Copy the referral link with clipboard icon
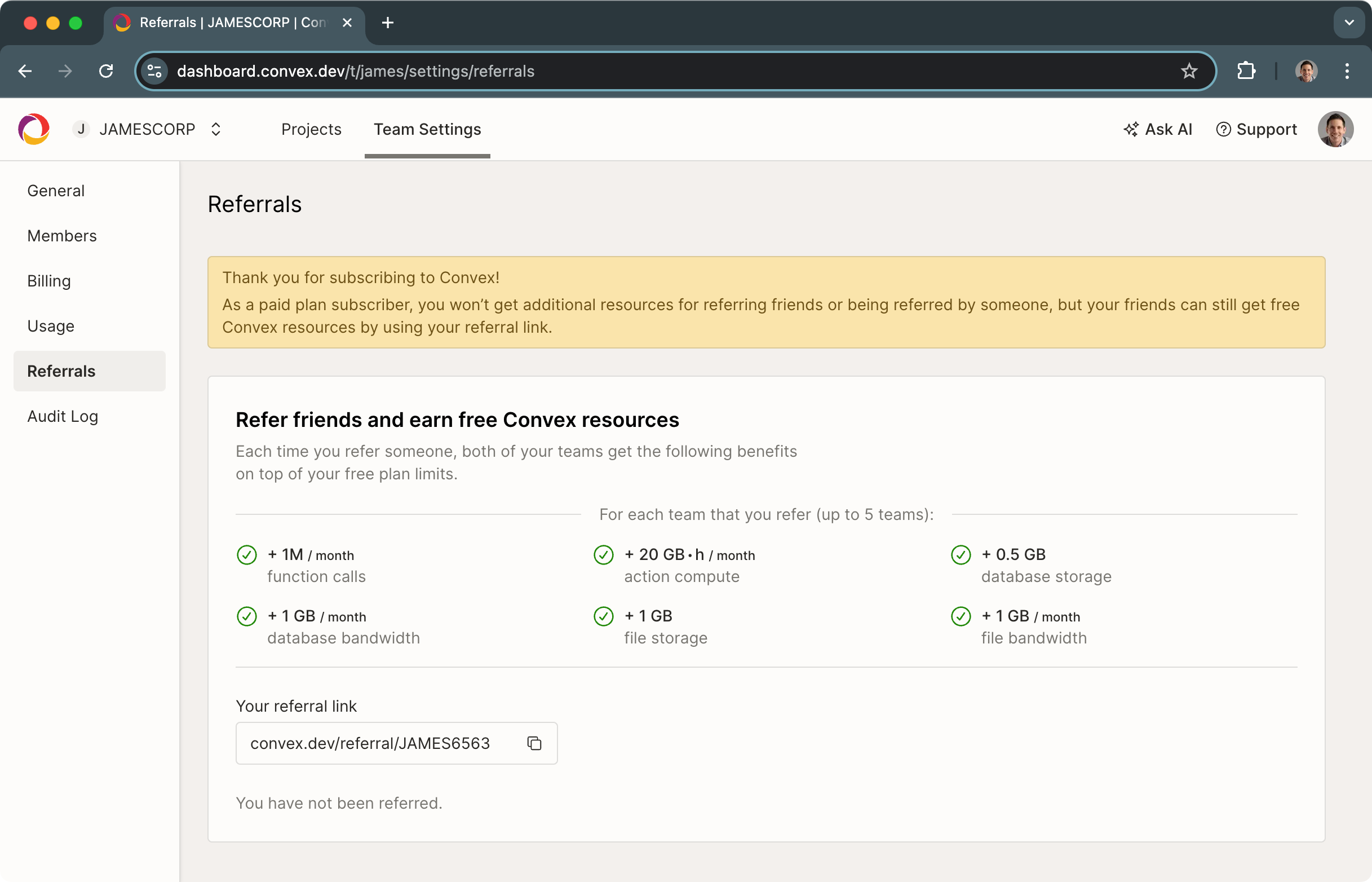The width and height of the screenshot is (1372, 882). [x=534, y=743]
